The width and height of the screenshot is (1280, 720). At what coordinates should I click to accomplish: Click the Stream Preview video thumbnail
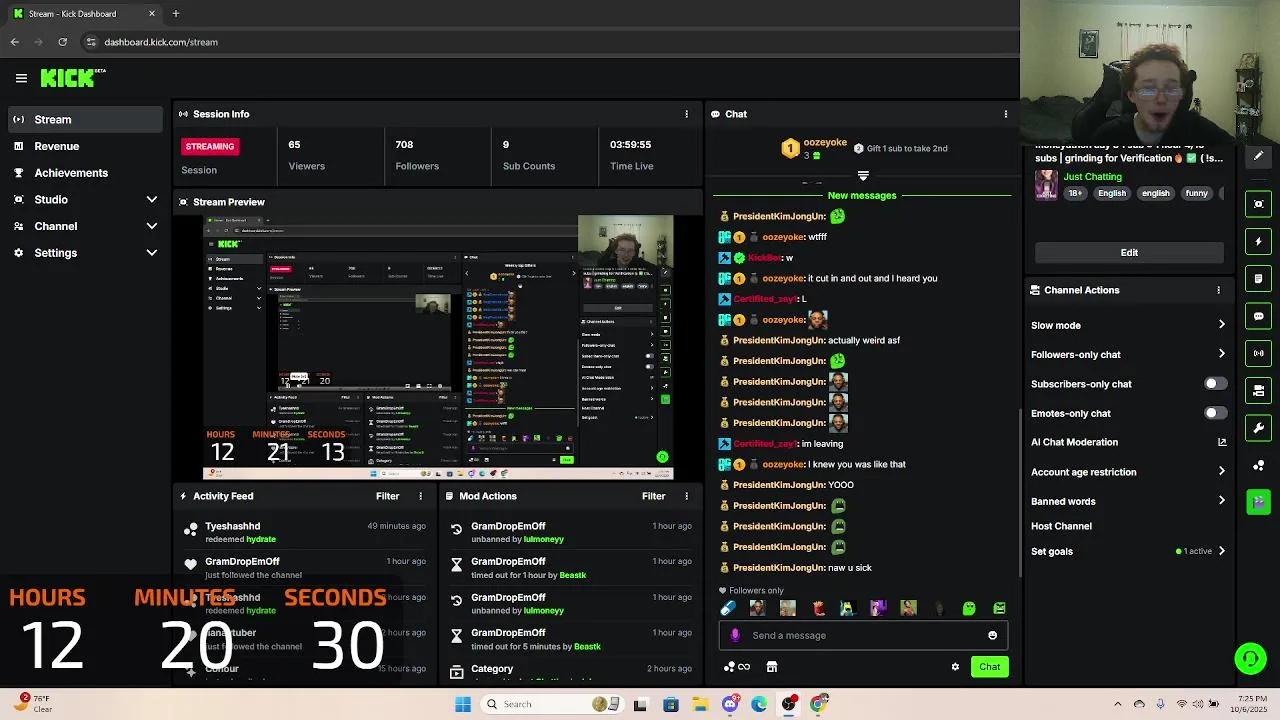pos(438,347)
